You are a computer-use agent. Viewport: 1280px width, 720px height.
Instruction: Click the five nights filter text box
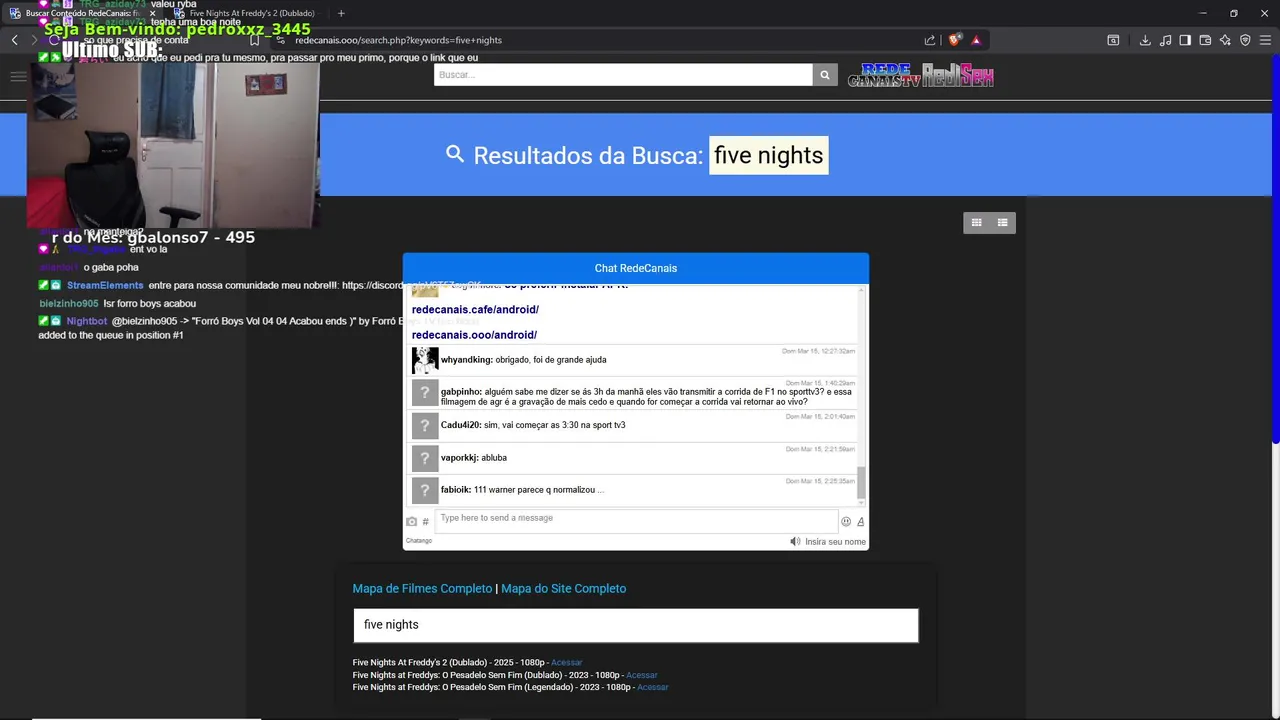[636, 625]
